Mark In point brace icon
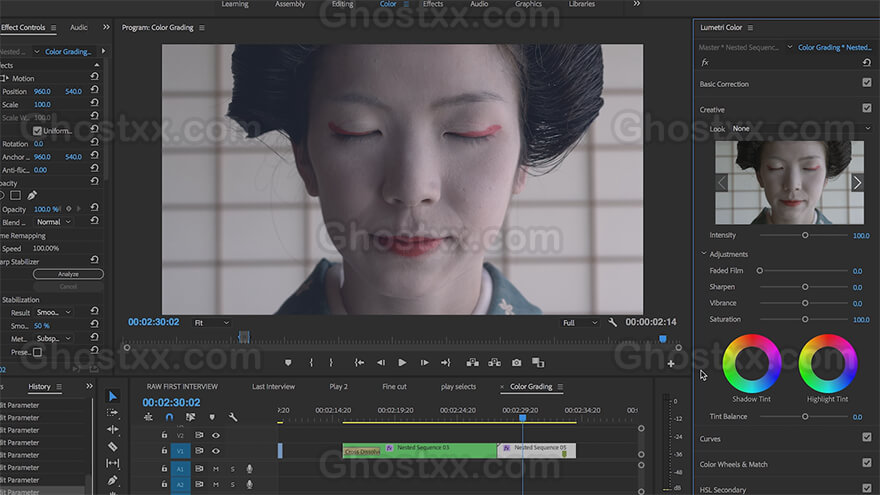880x495 pixels. (311, 363)
